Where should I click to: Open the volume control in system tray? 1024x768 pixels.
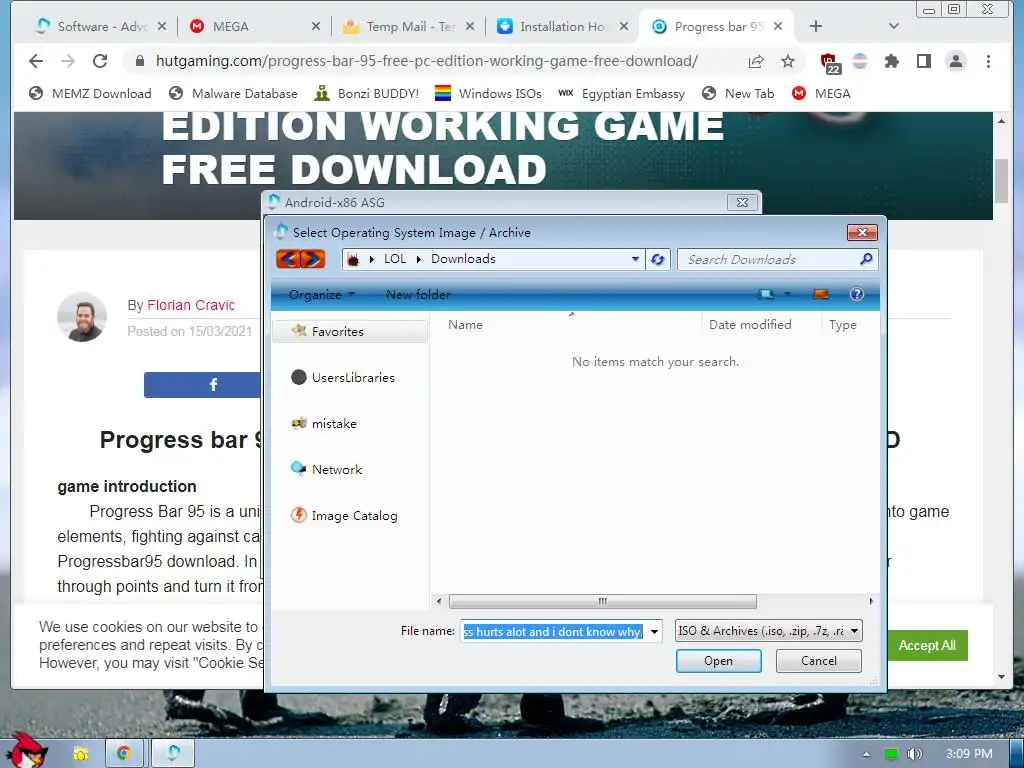pyautogui.click(x=914, y=754)
